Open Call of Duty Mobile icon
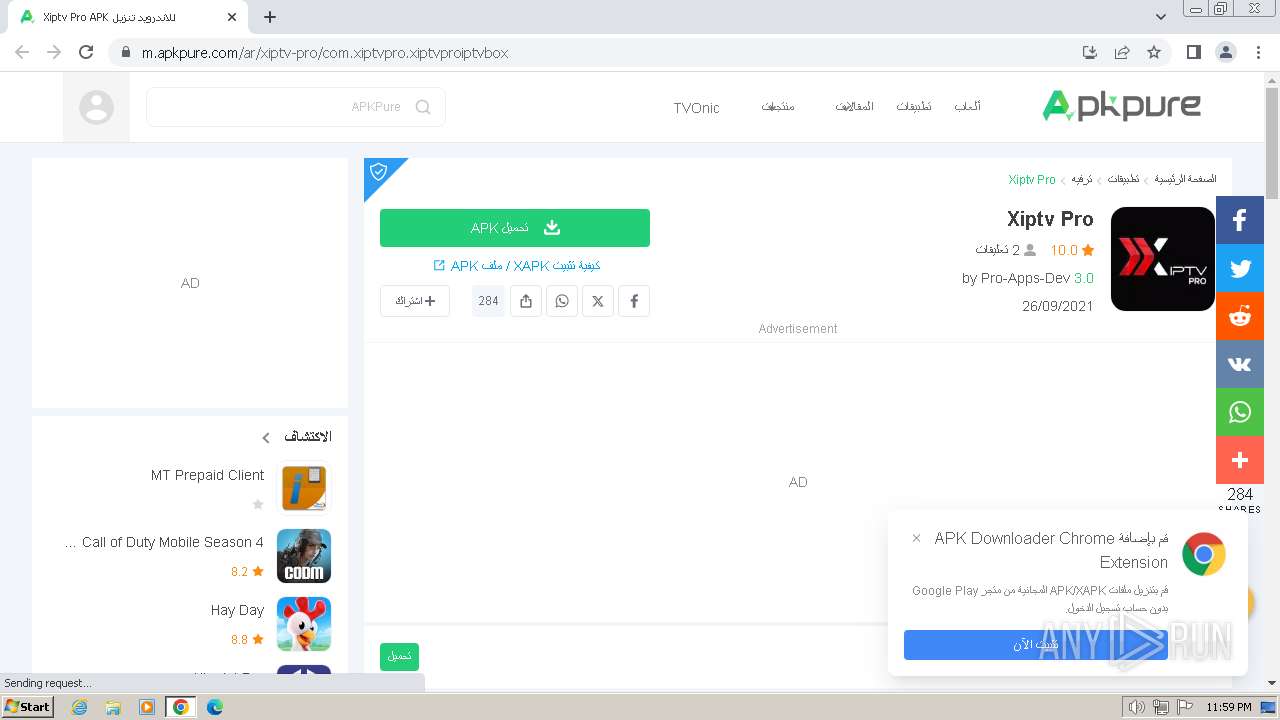Image resolution: width=1280 pixels, height=720 pixels. click(303, 556)
